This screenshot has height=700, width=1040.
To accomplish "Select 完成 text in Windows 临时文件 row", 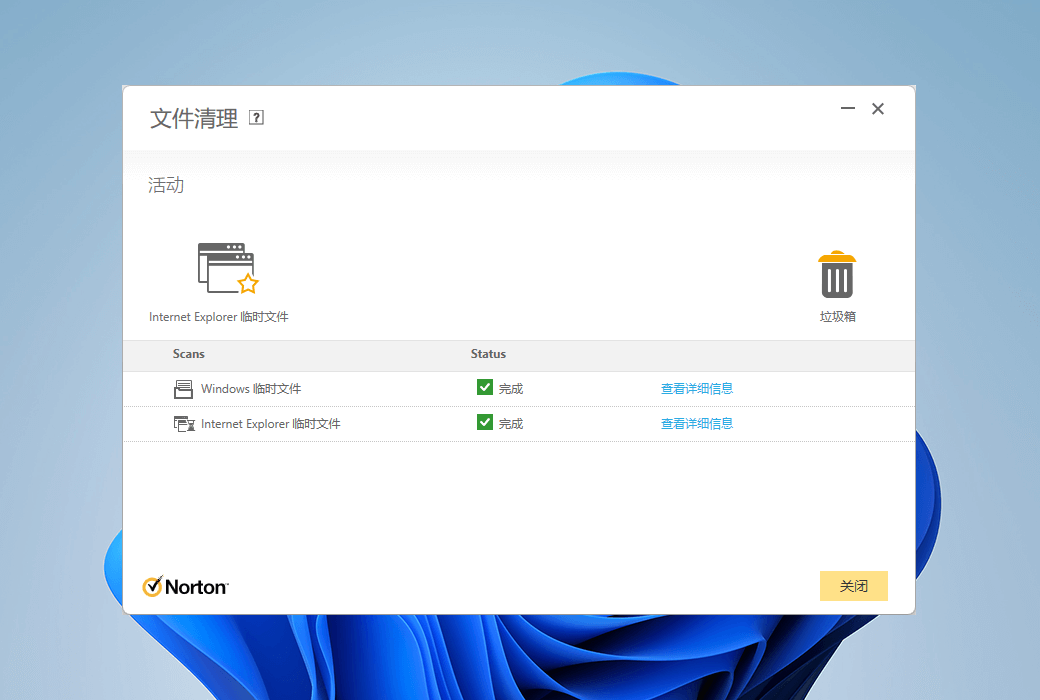I will (511, 389).
